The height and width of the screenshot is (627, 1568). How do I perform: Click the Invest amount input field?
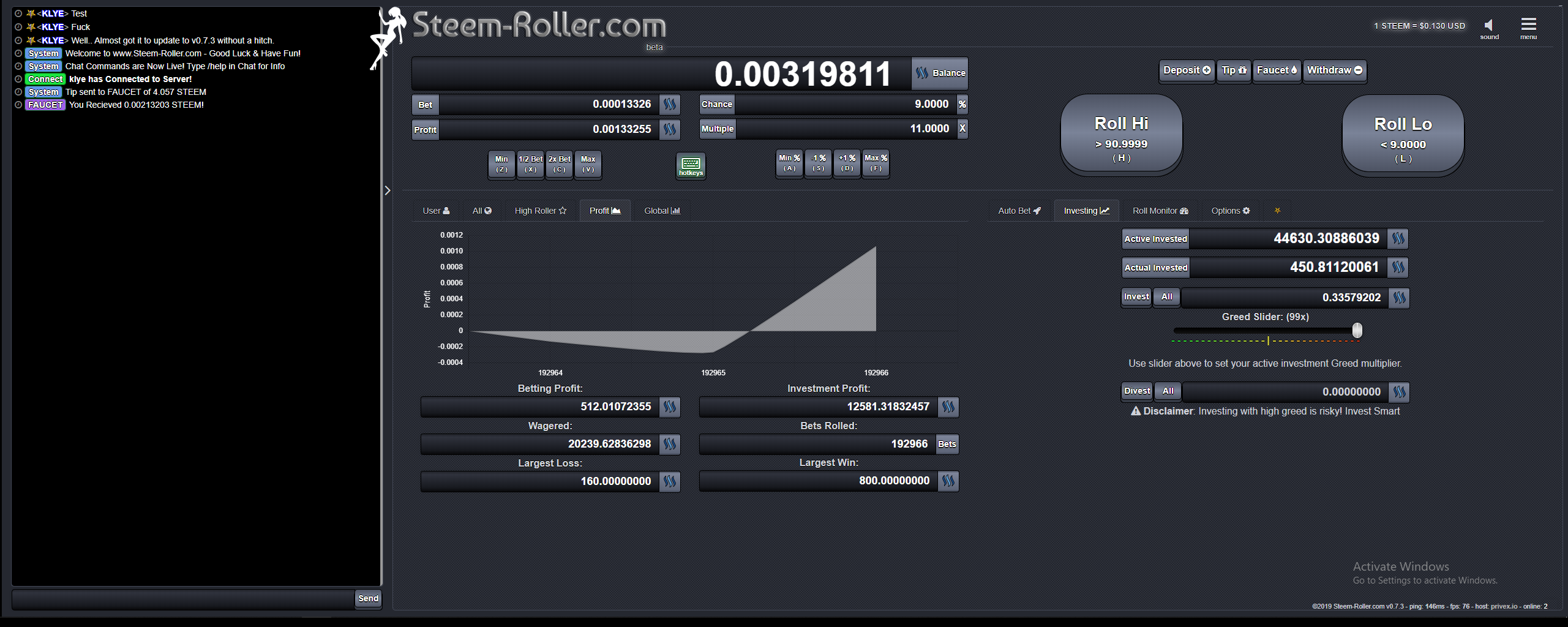[1285, 298]
